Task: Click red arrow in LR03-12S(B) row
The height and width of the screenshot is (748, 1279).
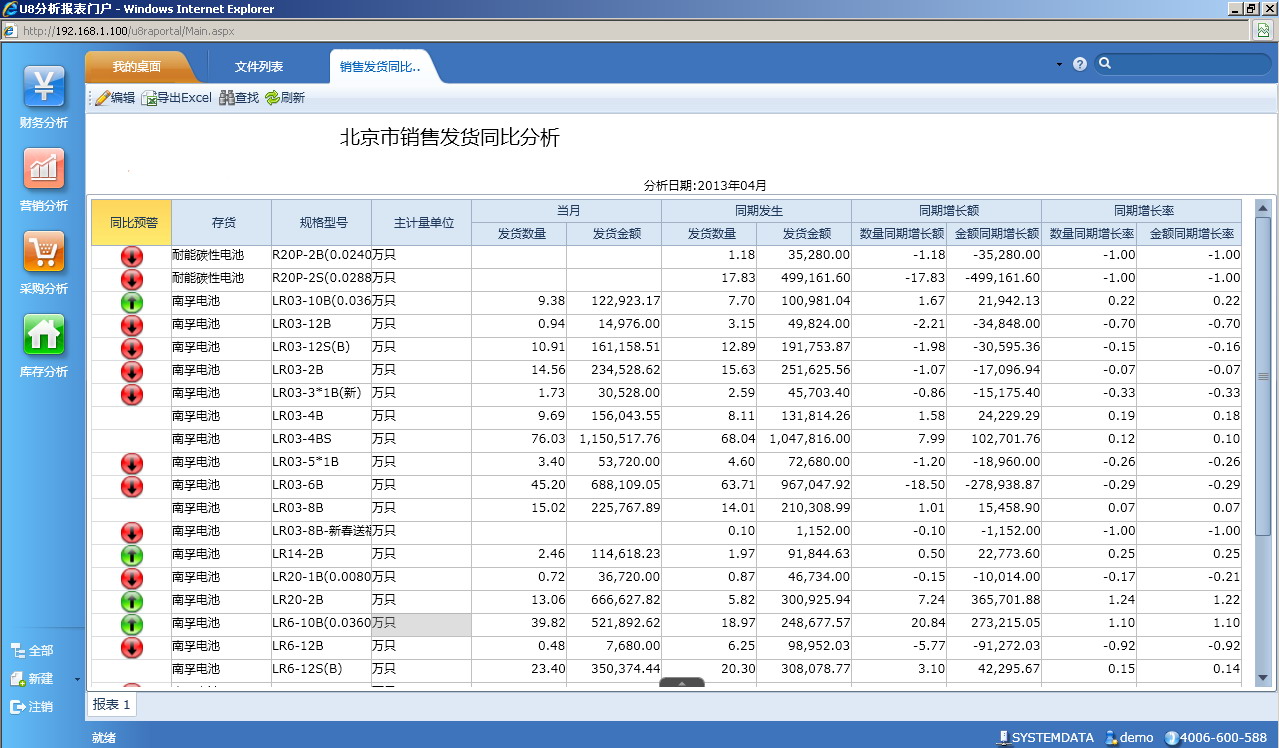Action: [131, 349]
